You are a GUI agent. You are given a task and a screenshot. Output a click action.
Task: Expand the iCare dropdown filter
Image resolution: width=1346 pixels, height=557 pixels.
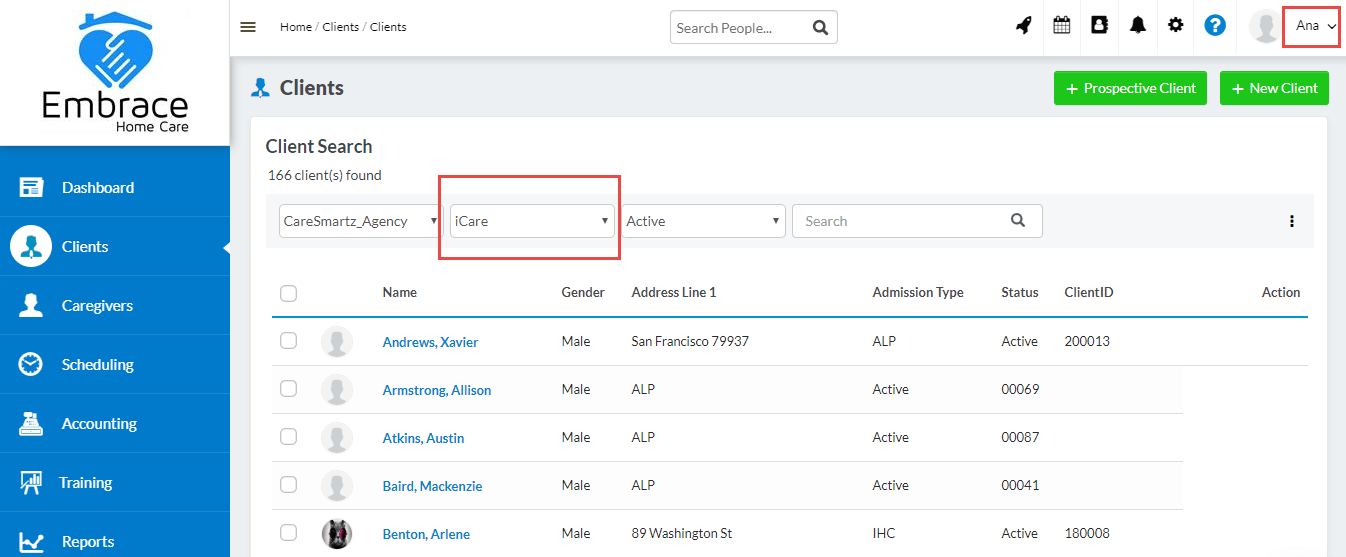[x=531, y=221]
